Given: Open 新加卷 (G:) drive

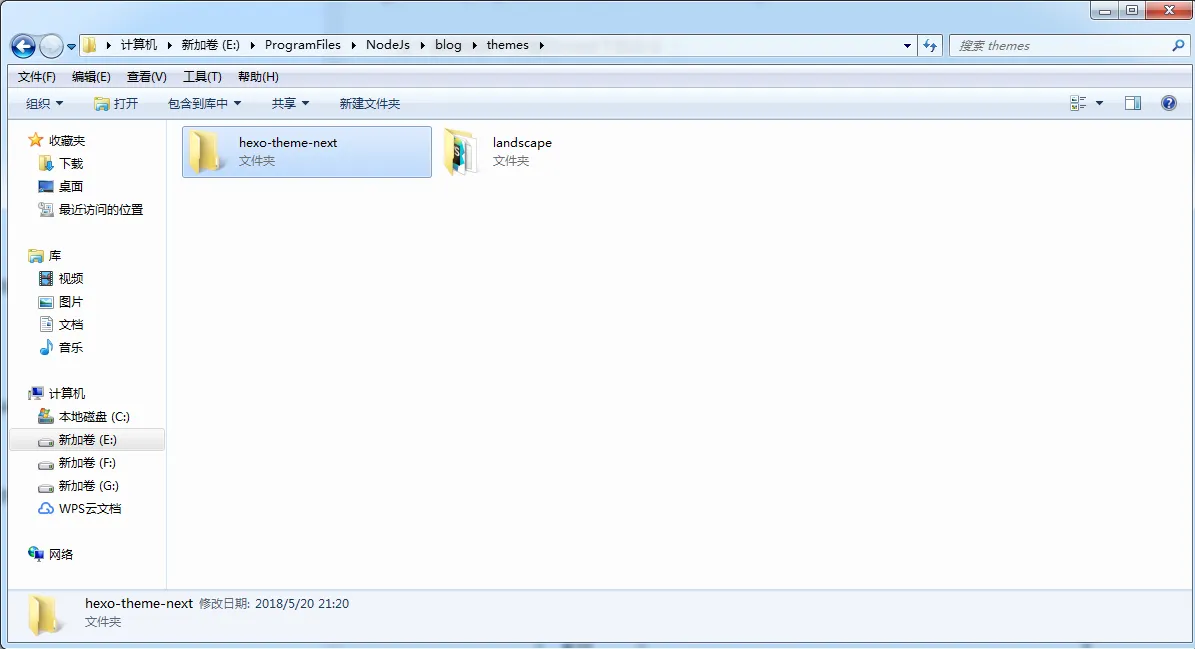Looking at the screenshot, I should pos(88,486).
